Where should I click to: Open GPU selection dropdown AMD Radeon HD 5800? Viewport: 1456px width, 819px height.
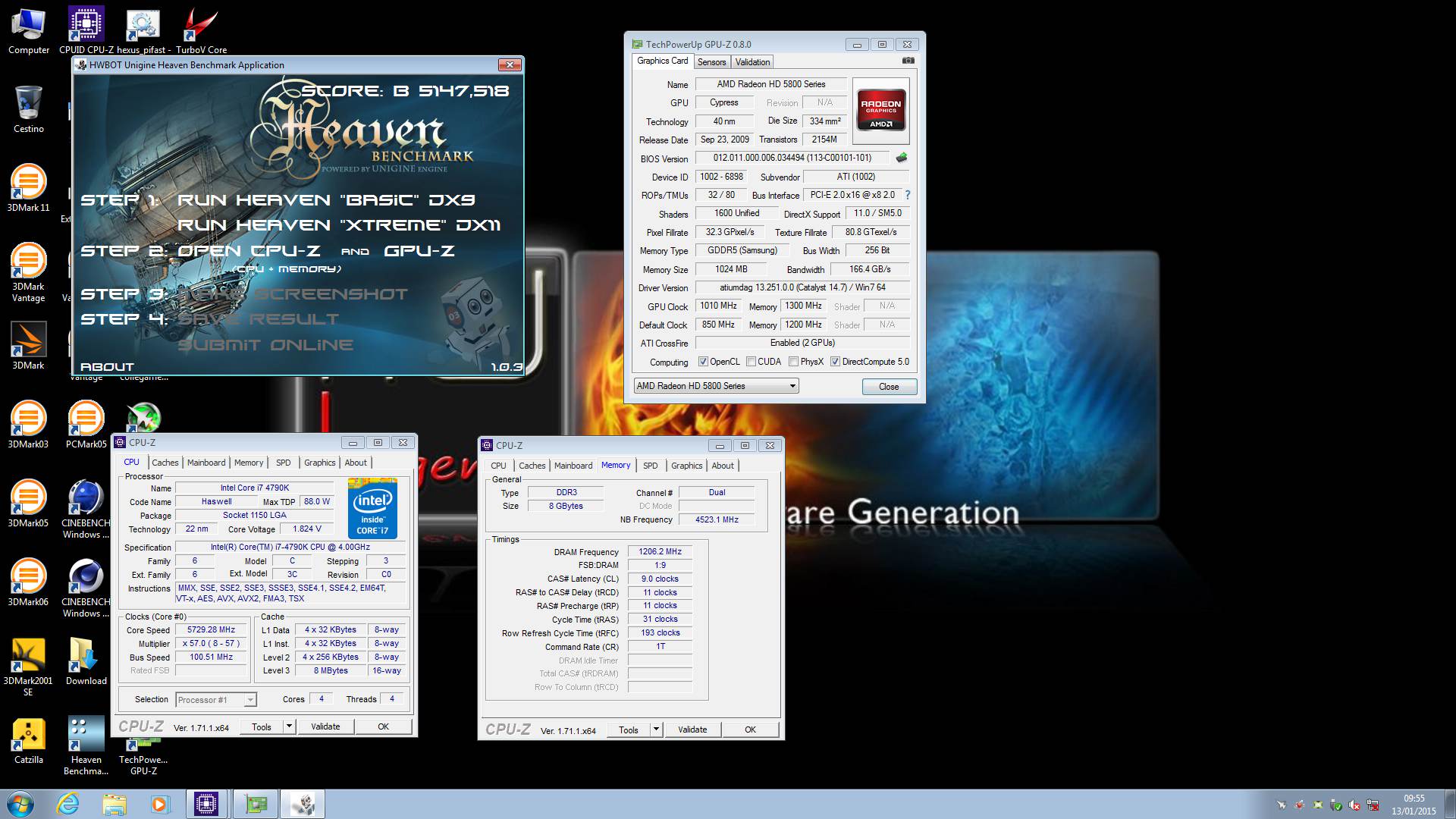pos(716,386)
